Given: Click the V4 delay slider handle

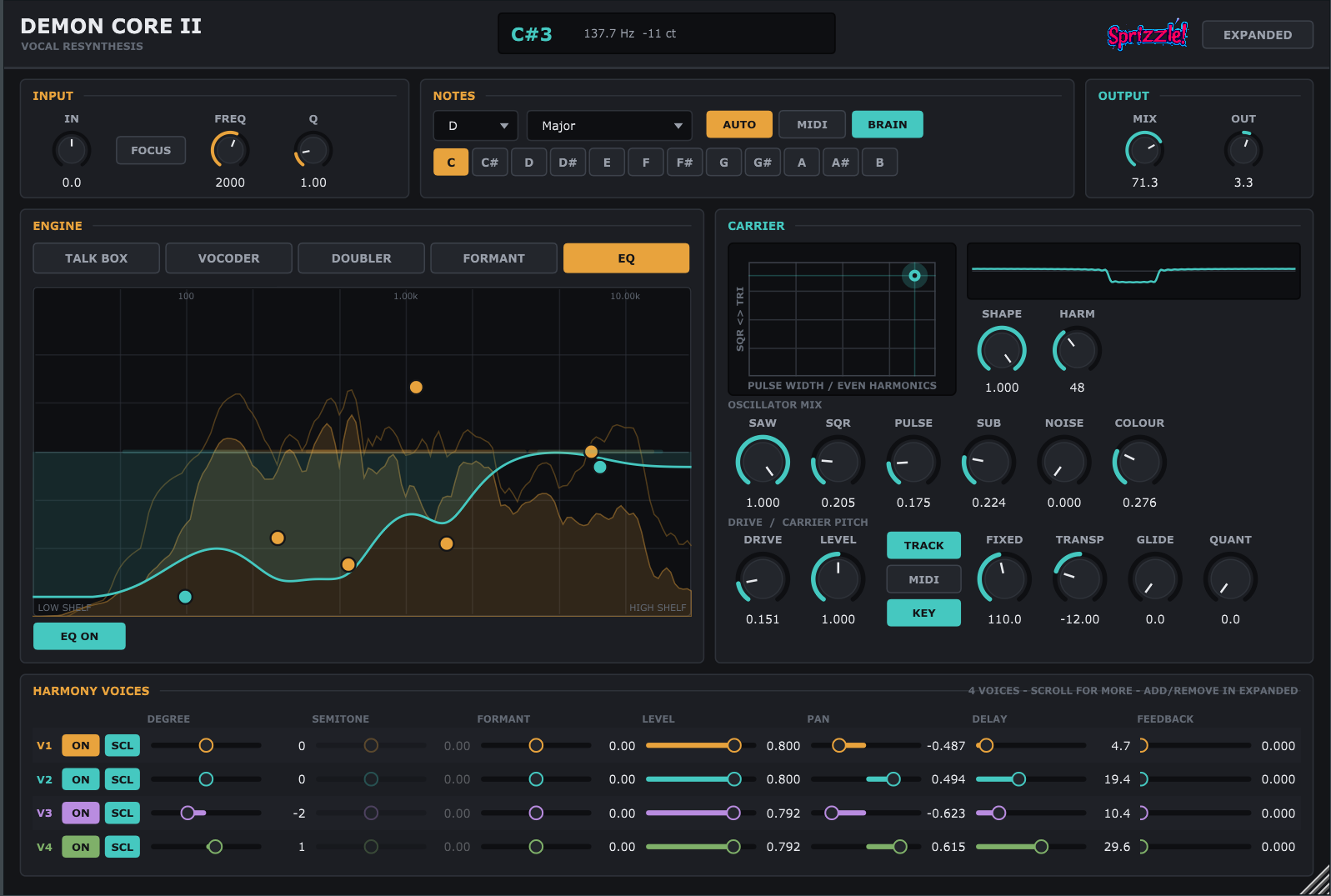Looking at the screenshot, I should tap(1041, 847).
